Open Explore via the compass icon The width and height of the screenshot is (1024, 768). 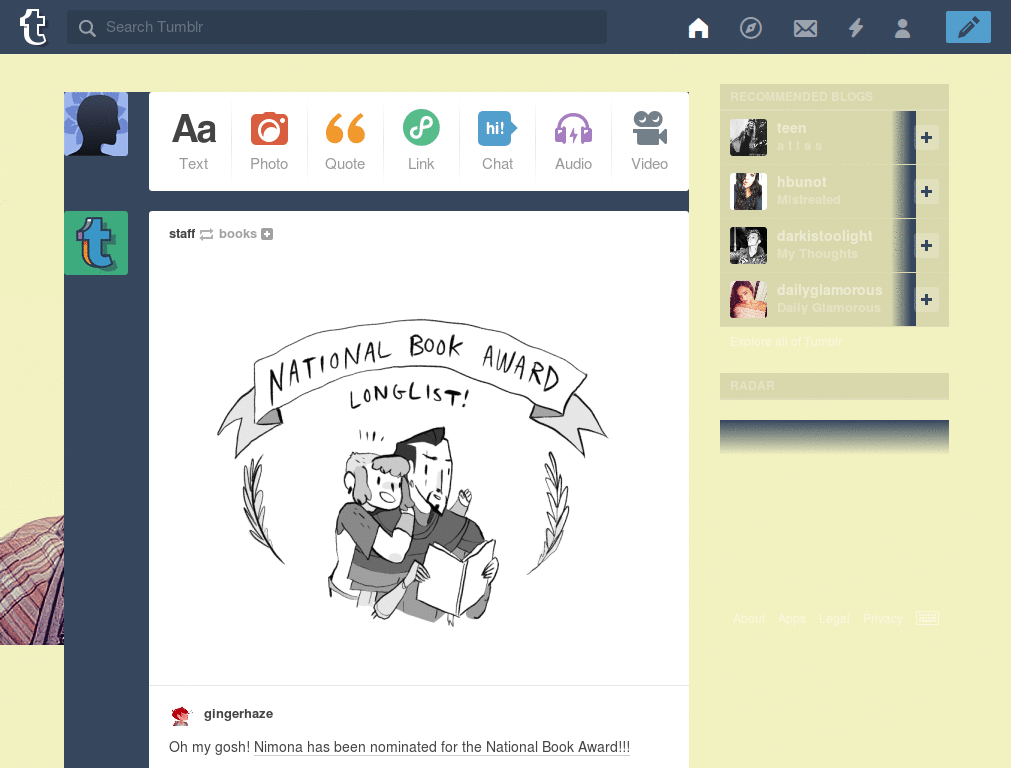pos(750,27)
